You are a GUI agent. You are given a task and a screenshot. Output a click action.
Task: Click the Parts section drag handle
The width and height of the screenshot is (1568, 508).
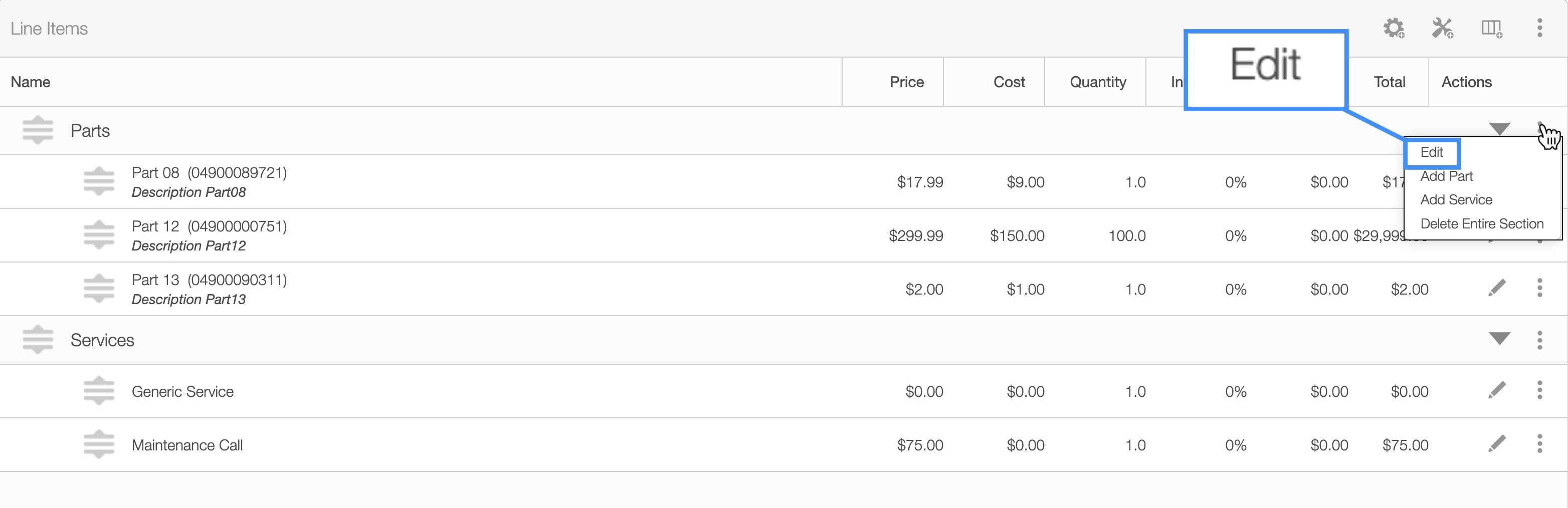pos(38,130)
